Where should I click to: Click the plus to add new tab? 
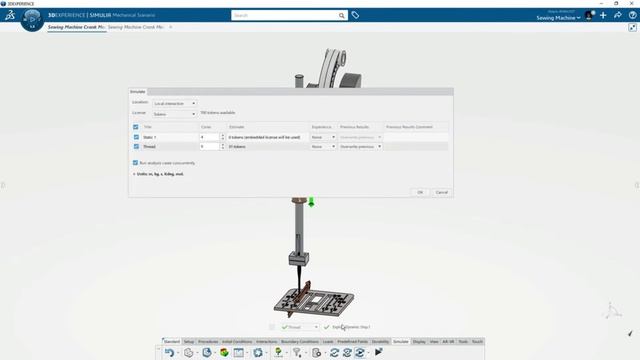tap(171, 27)
